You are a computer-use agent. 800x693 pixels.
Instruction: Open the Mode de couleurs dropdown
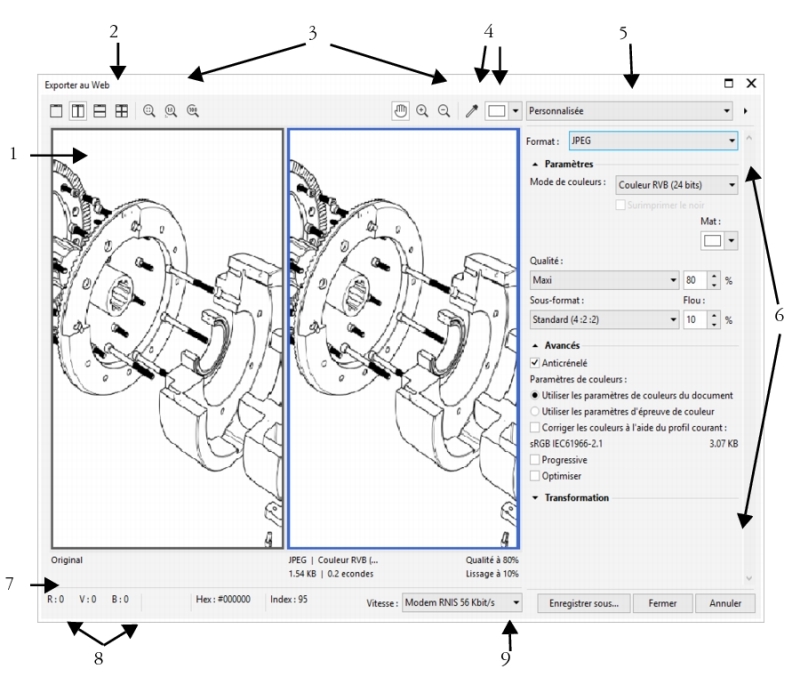point(677,184)
